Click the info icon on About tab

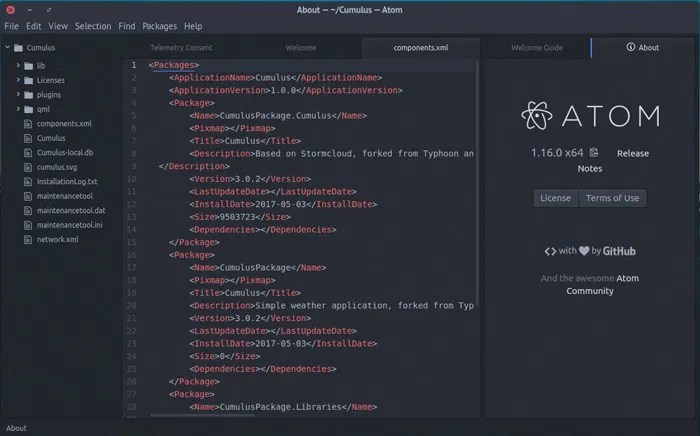(x=630, y=47)
